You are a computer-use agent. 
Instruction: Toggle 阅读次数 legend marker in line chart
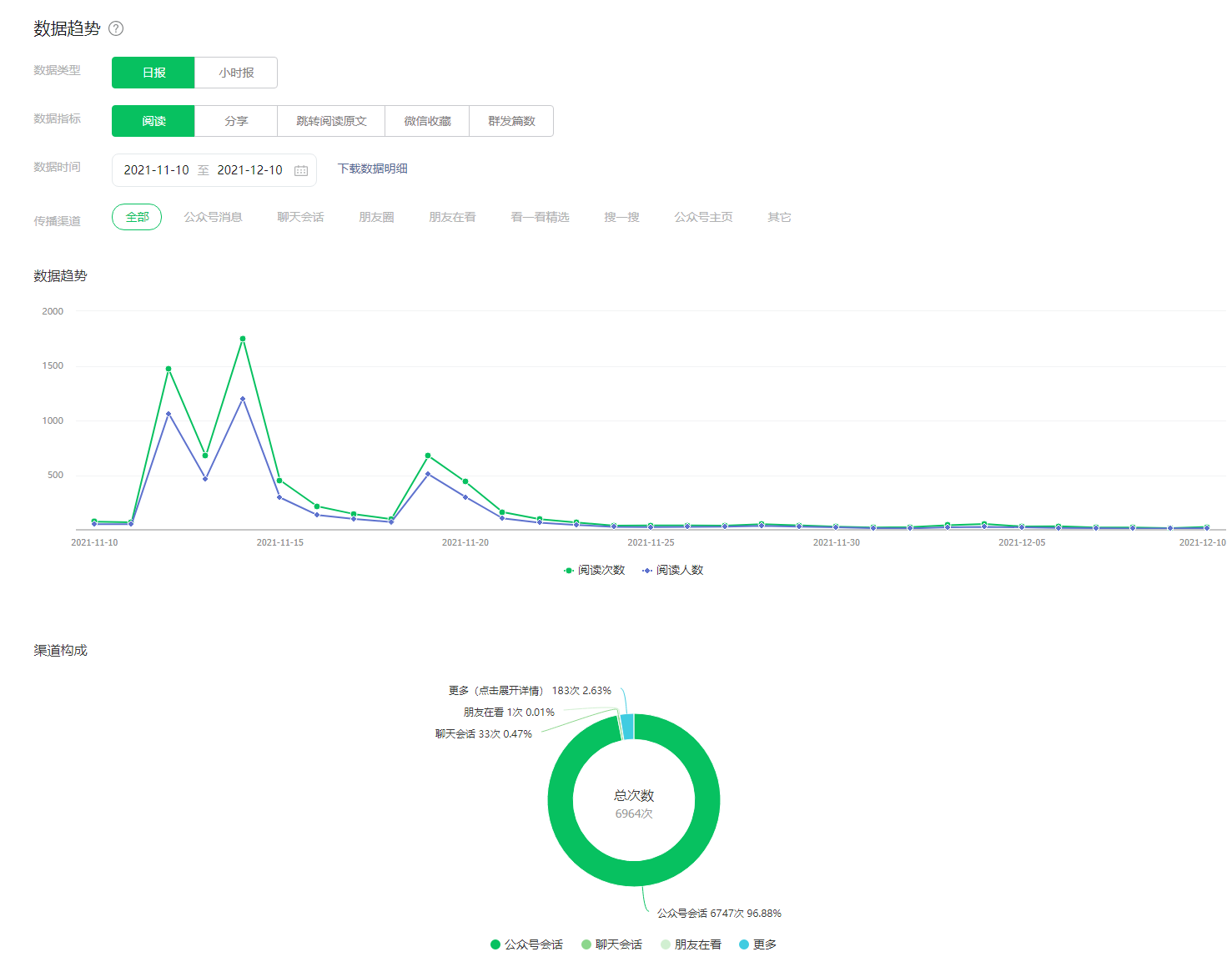[x=569, y=571]
